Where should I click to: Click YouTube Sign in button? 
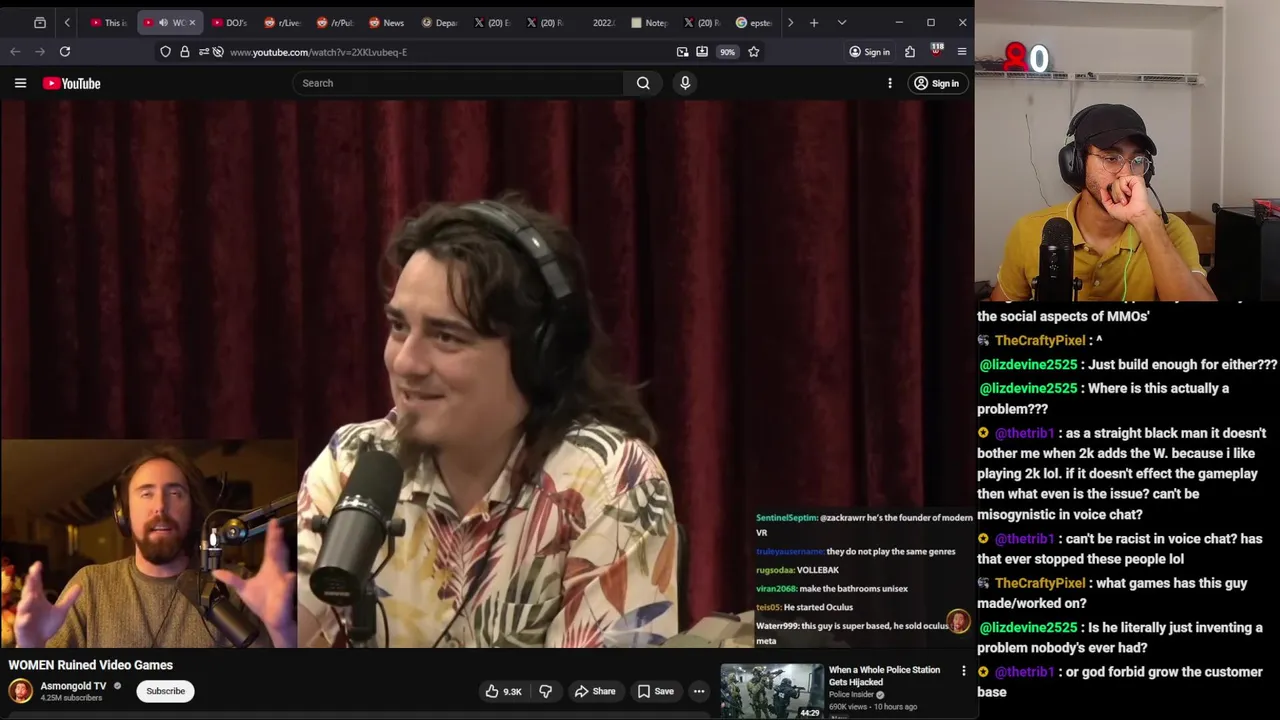(x=937, y=83)
